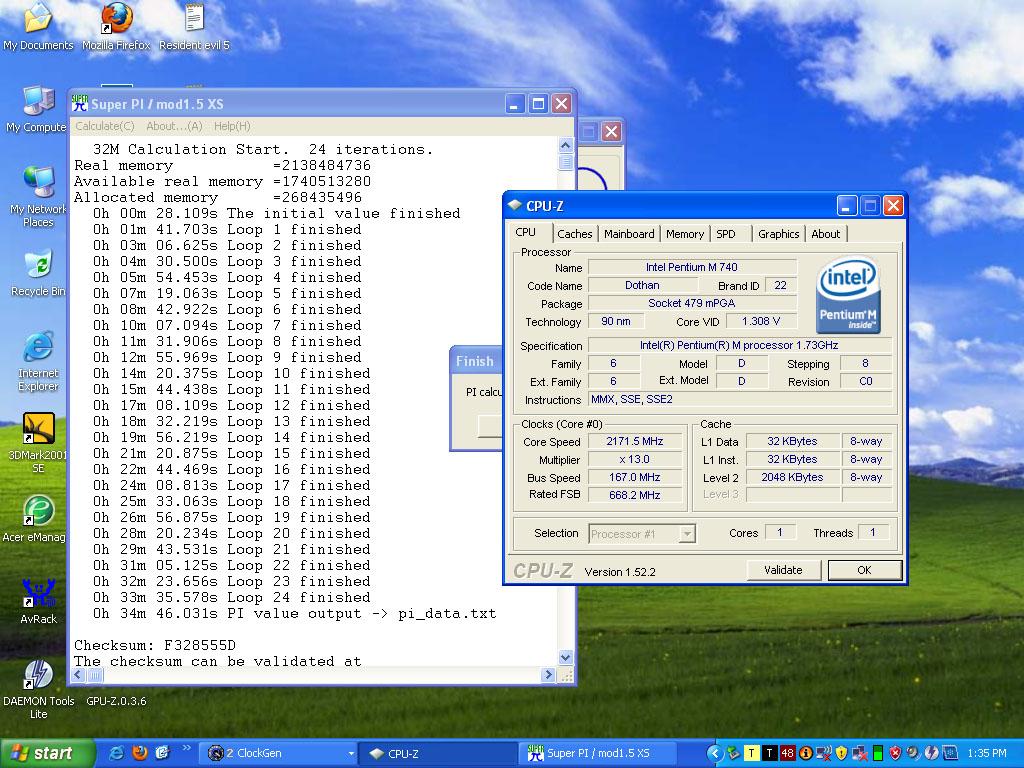Viewport: 1024px width, 768px height.
Task: Click OK button in CPU-Z
Action: point(865,570)
